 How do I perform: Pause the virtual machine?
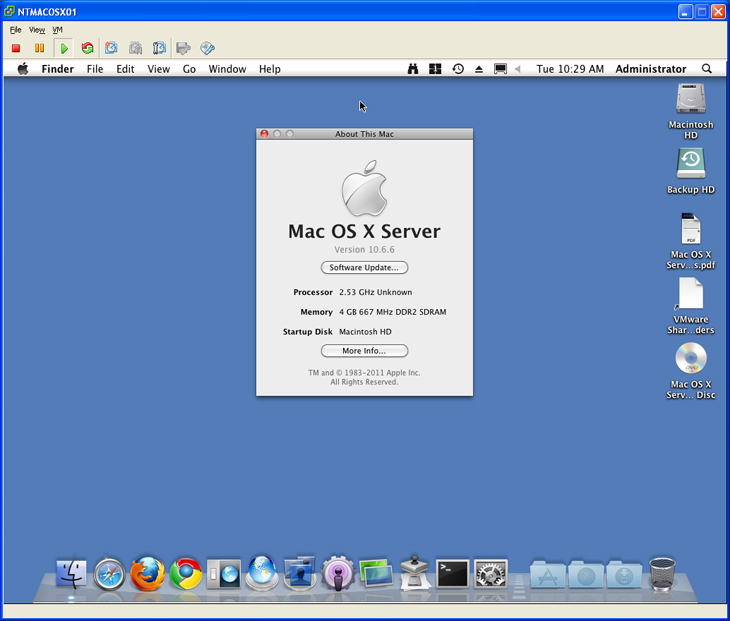(x=40, y=48)
